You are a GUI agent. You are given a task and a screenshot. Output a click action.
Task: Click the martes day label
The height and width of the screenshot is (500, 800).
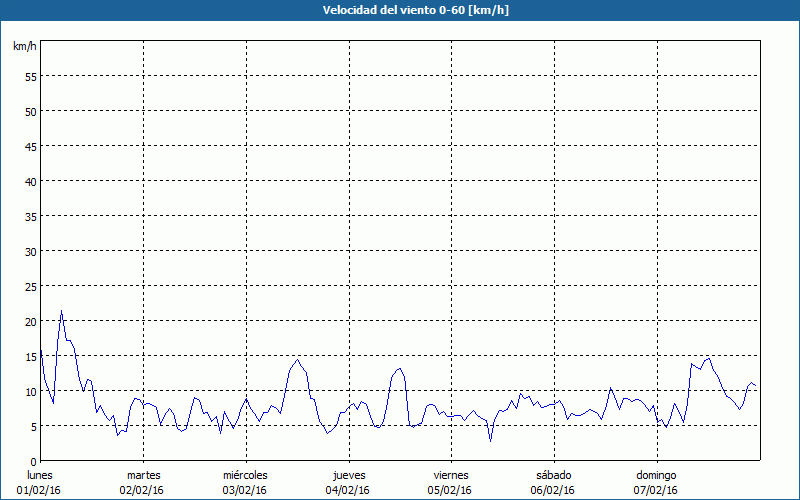click(x=143, y=475)
